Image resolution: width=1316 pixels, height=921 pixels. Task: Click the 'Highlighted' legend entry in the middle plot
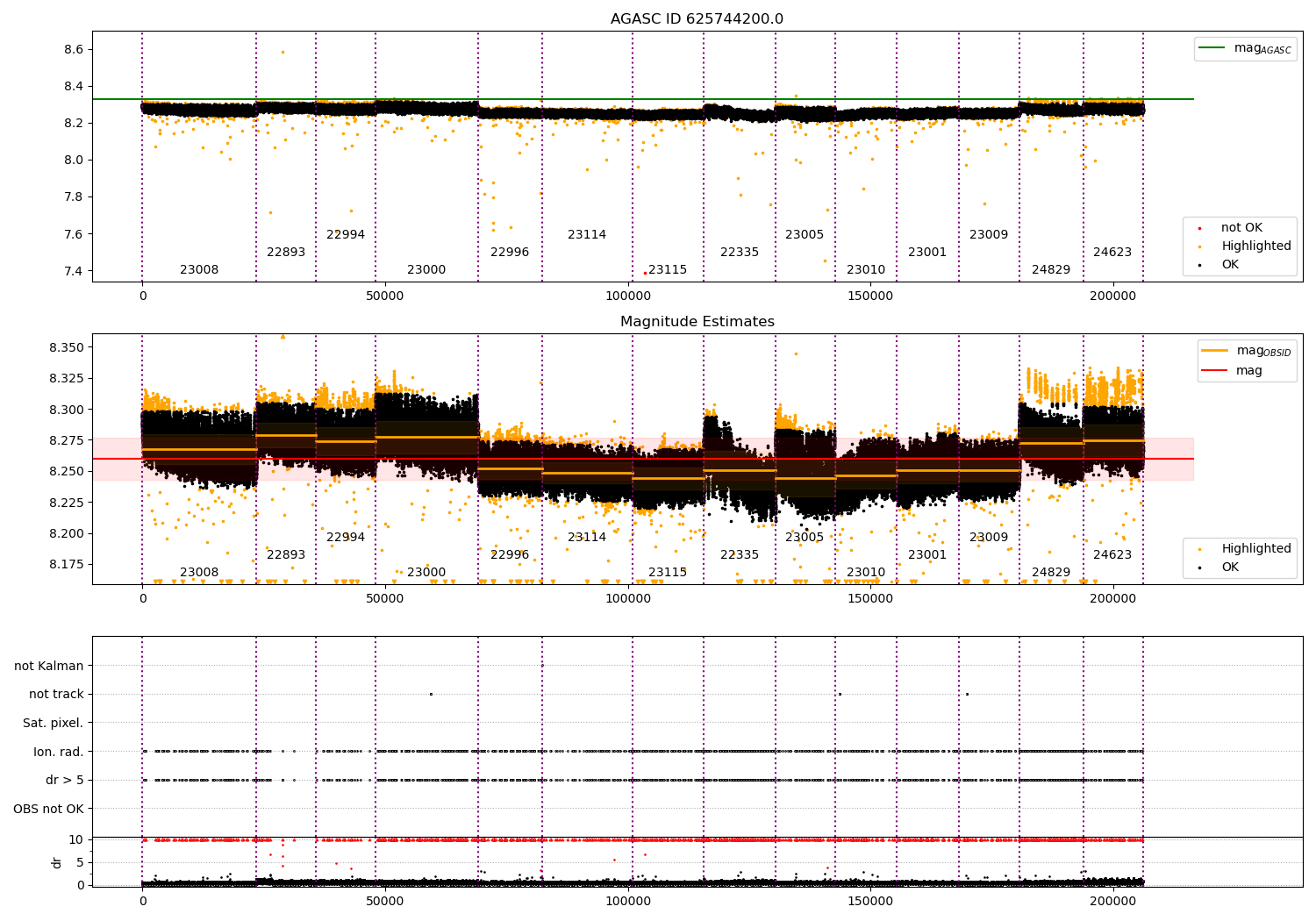click(1255, 549)
